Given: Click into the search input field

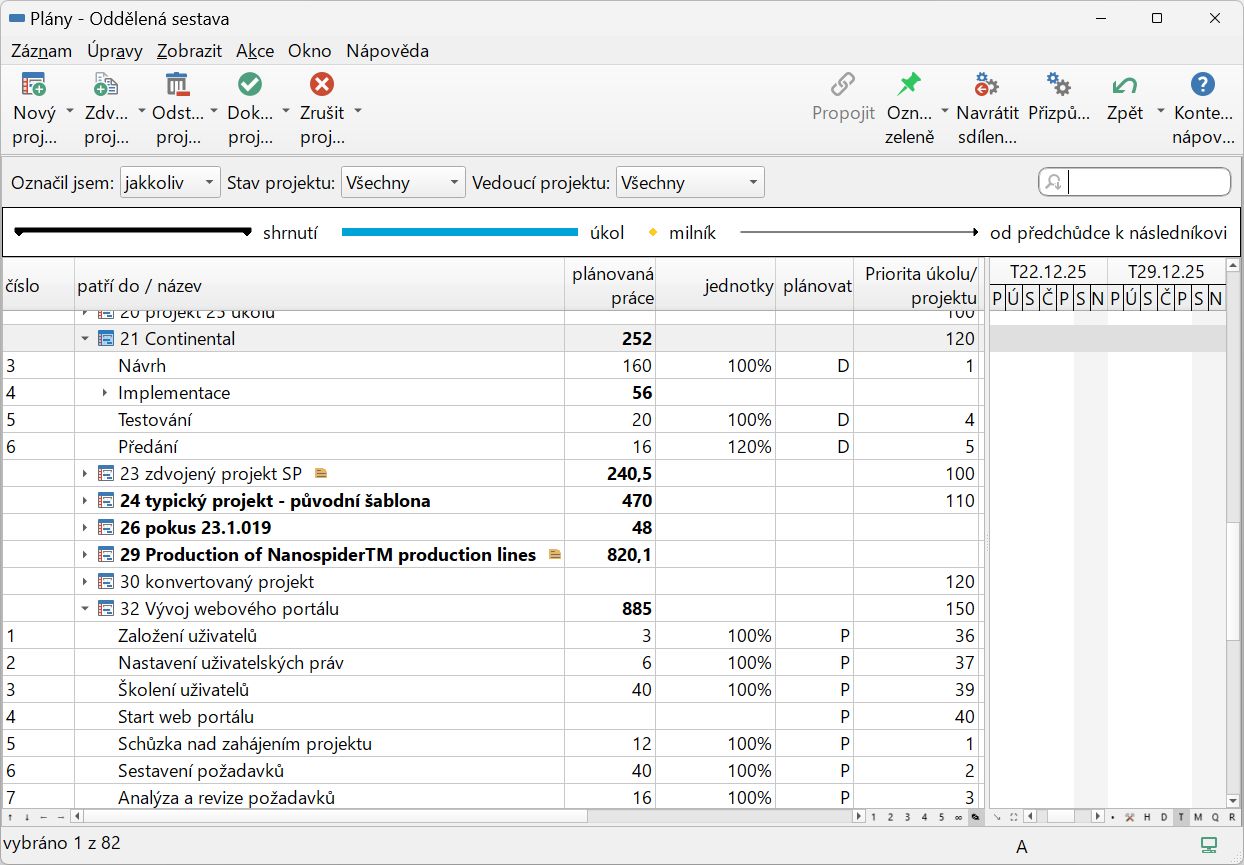Looking at the screenshot, I should 1147,182.
